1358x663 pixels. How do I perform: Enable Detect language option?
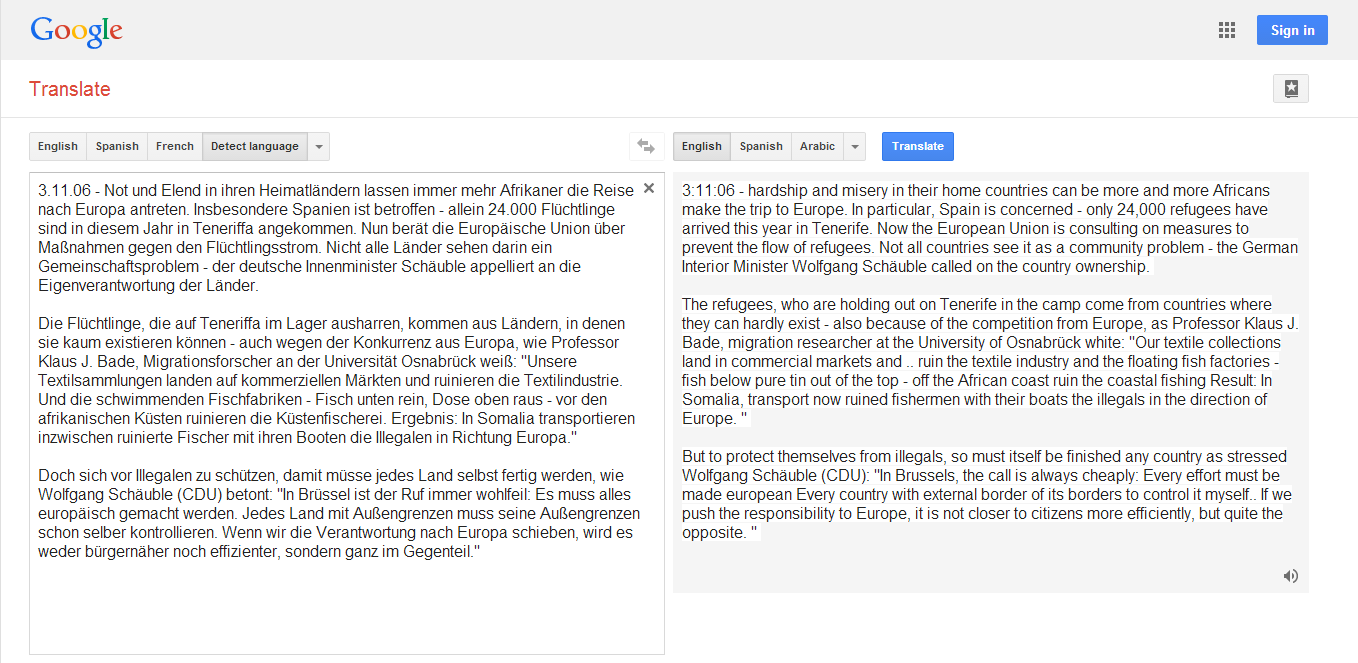pos(254,147)
